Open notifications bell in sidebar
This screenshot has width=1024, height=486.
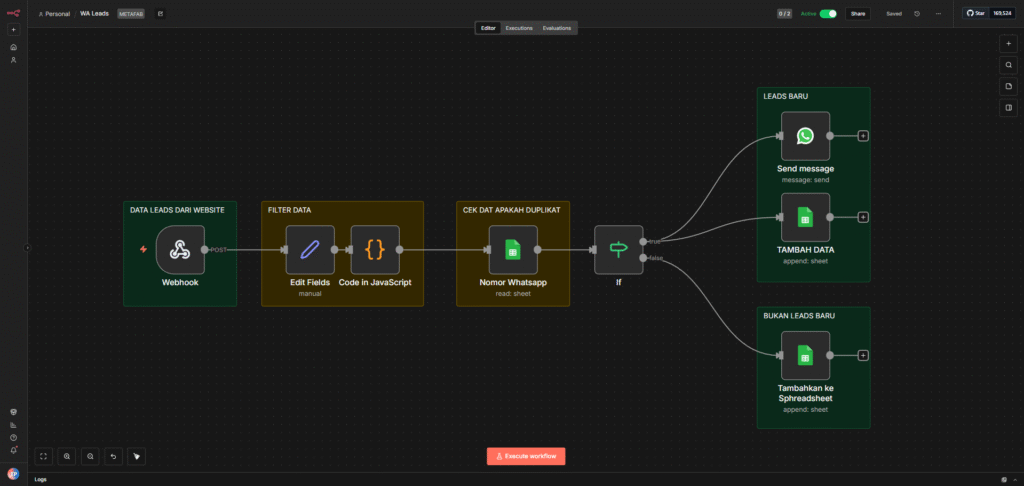[x=13, y=450]
